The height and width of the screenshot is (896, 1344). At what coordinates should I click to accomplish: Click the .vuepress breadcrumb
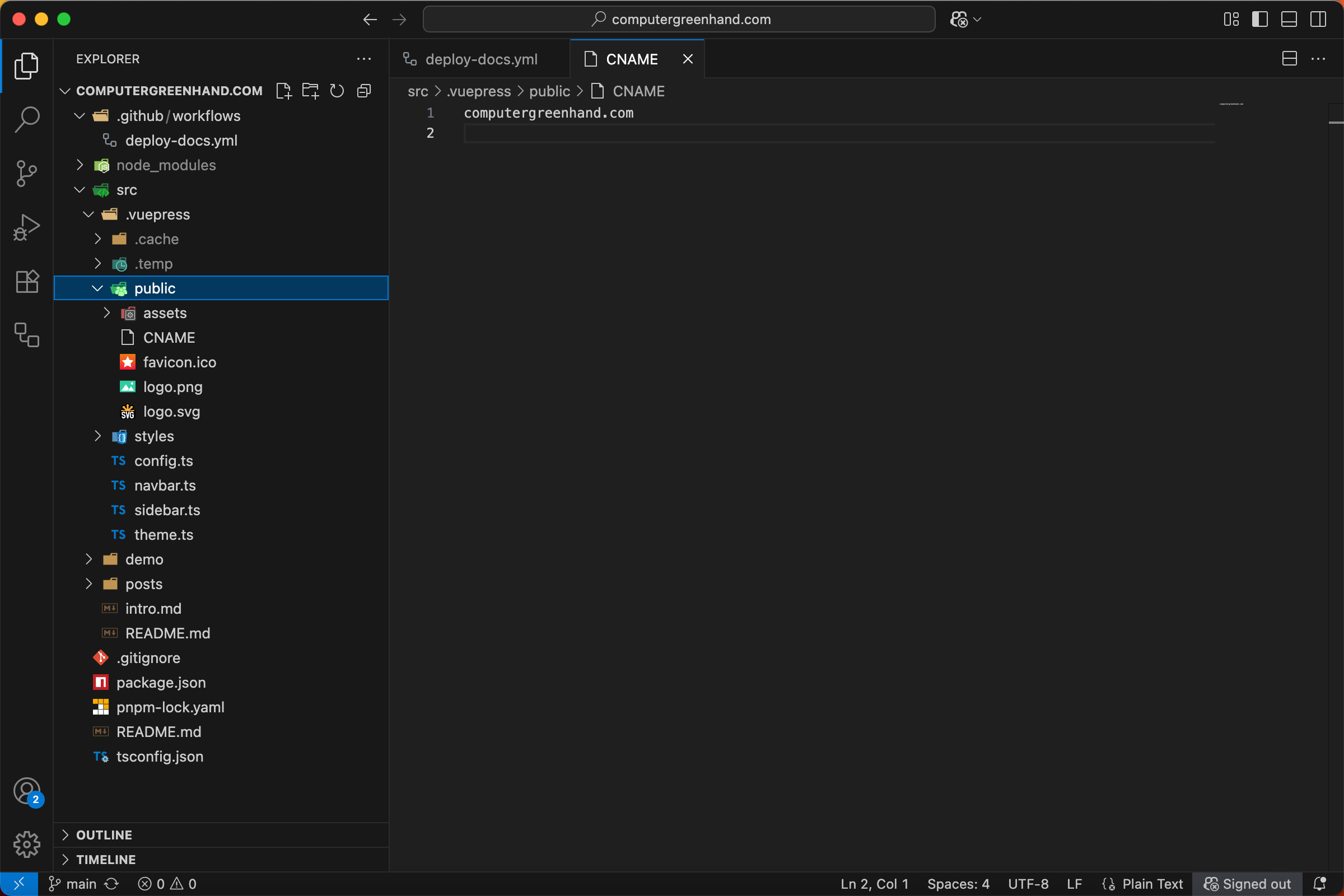[479, 91]
